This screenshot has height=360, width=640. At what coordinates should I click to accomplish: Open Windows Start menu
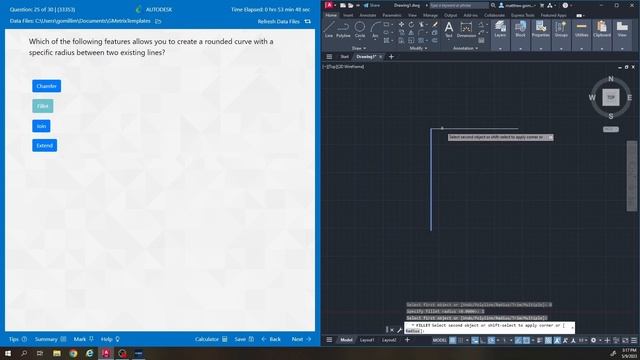coord(7,353)
